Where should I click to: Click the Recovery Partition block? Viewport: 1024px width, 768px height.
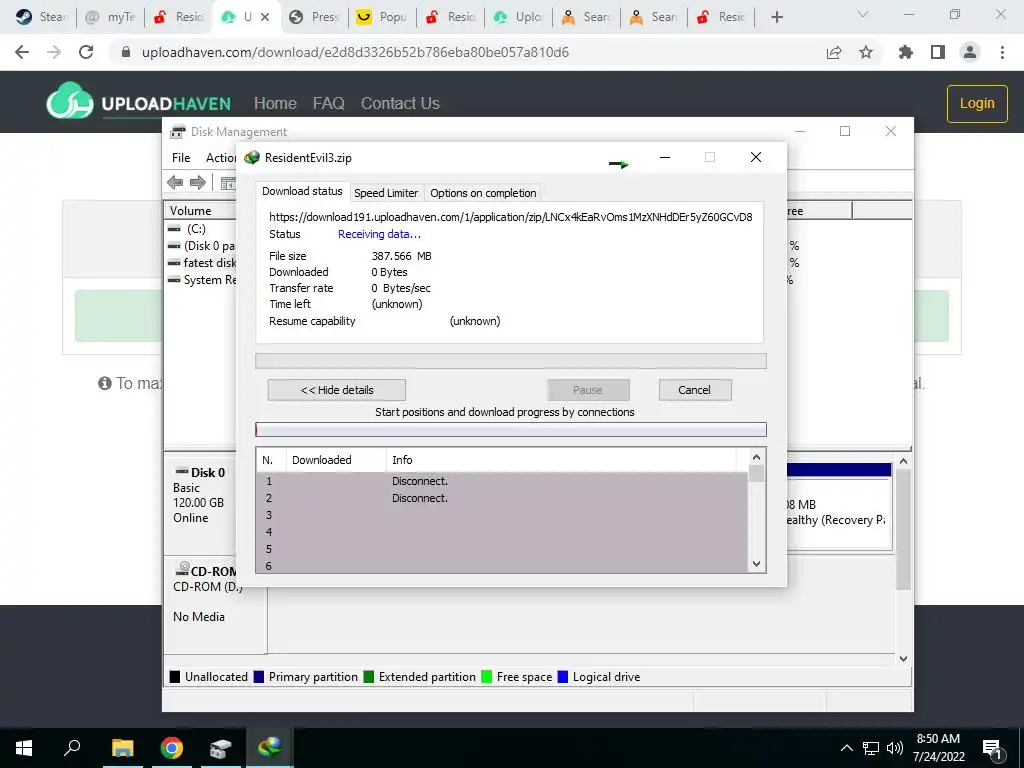[x=839, y=513]
